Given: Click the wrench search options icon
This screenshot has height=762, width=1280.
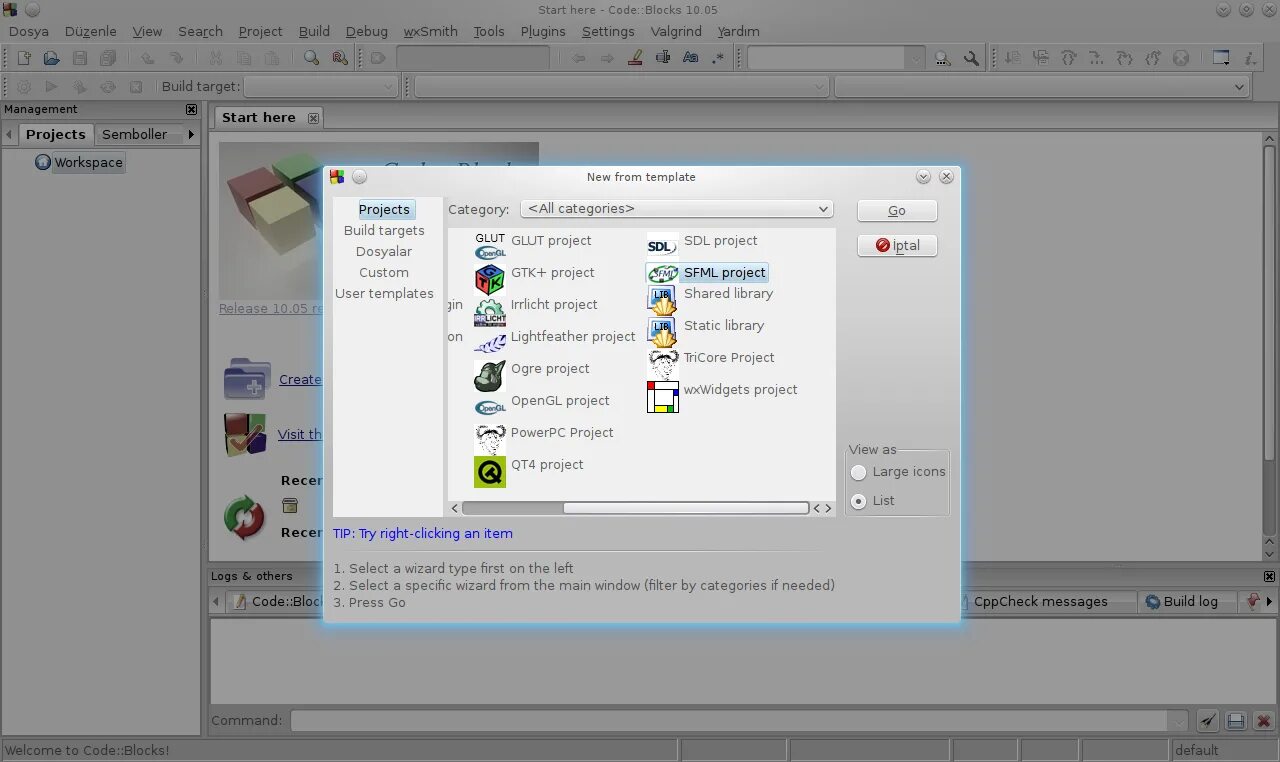Looking at the screenshot, I should coord(971,58).
